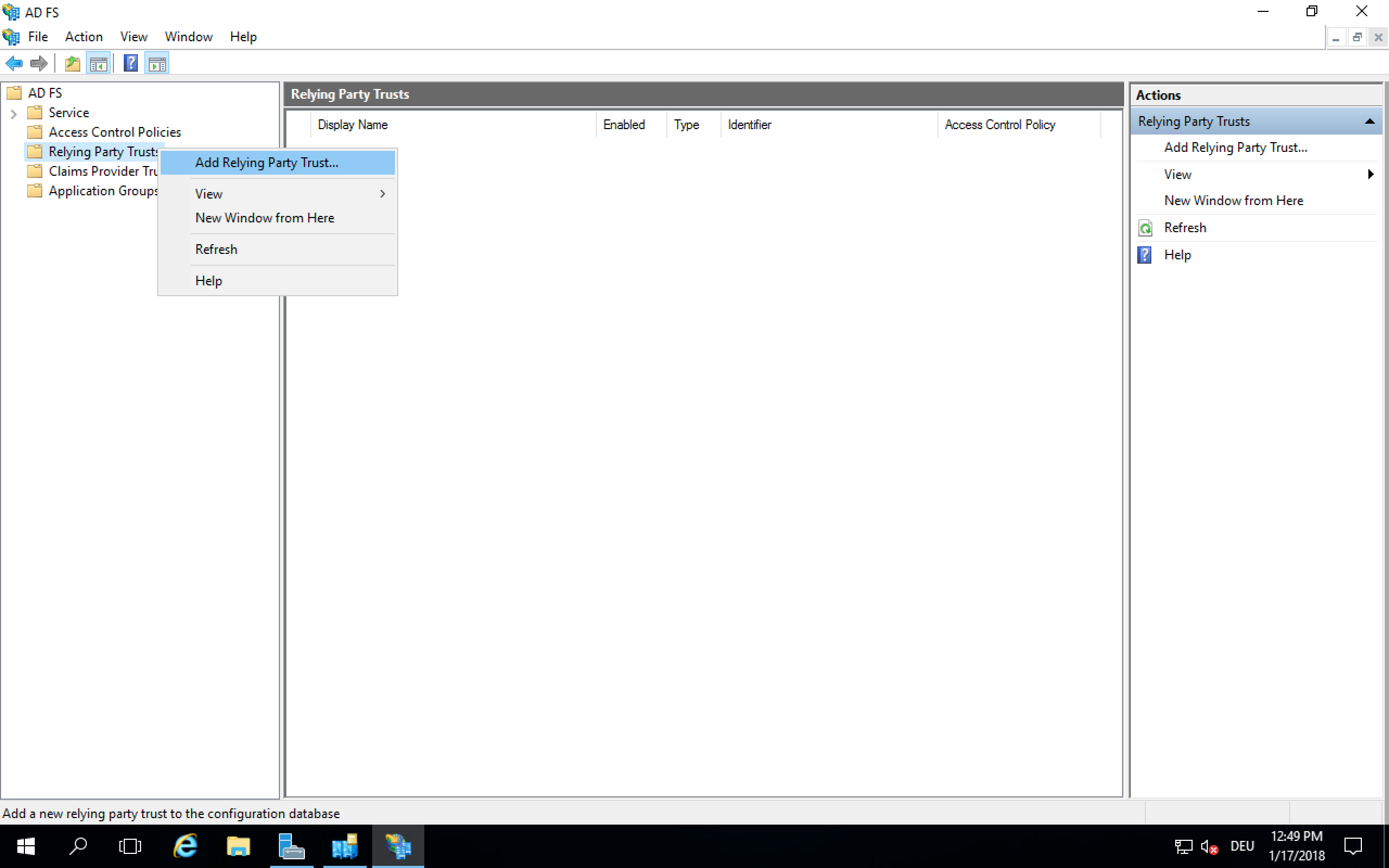Image resolution: width=1389 pixels, height=868 pixels.
Task: Select Claims Provider Trusts in the console tree
Action: (103, 171)
